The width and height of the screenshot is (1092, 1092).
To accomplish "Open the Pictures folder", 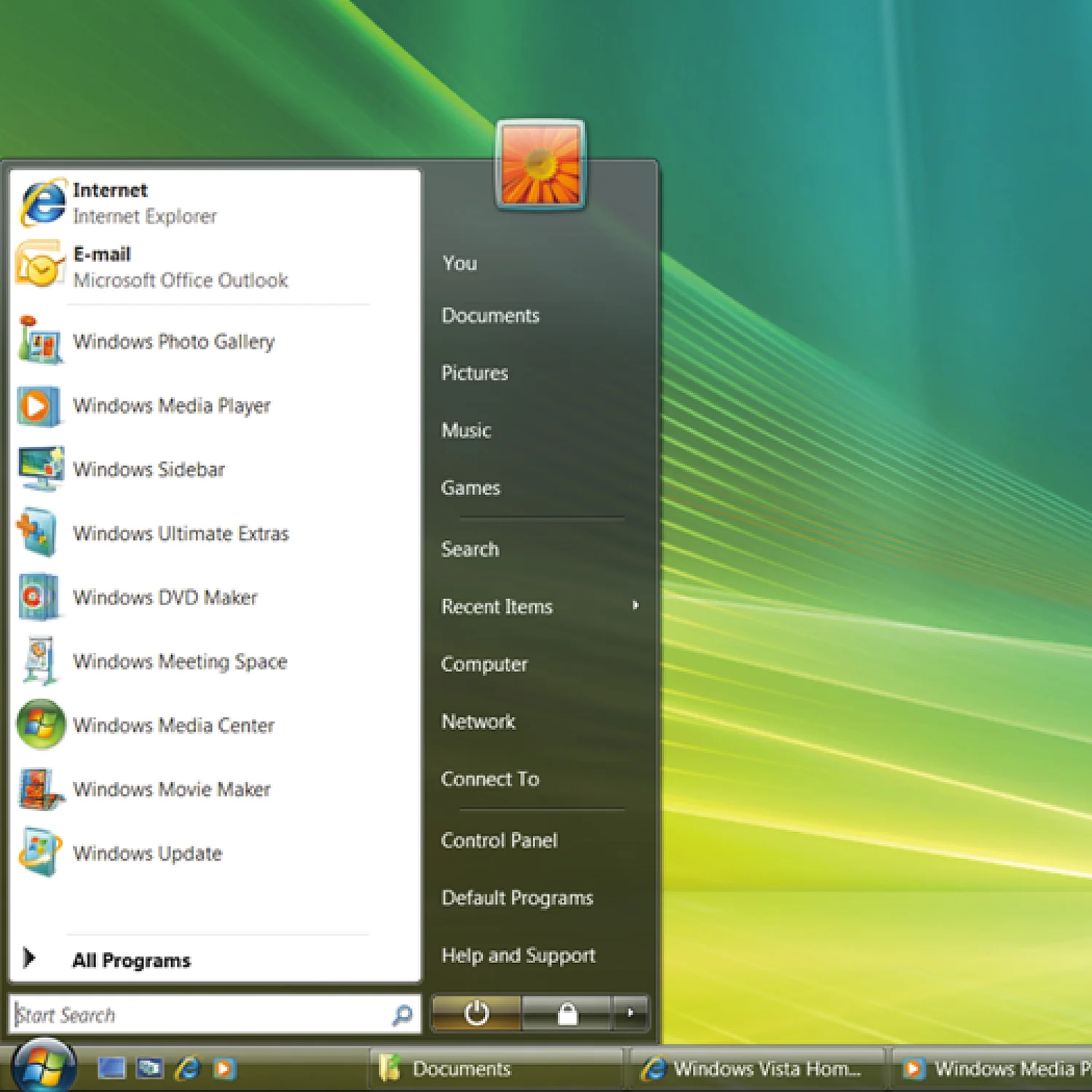I will tap(475, 373).
